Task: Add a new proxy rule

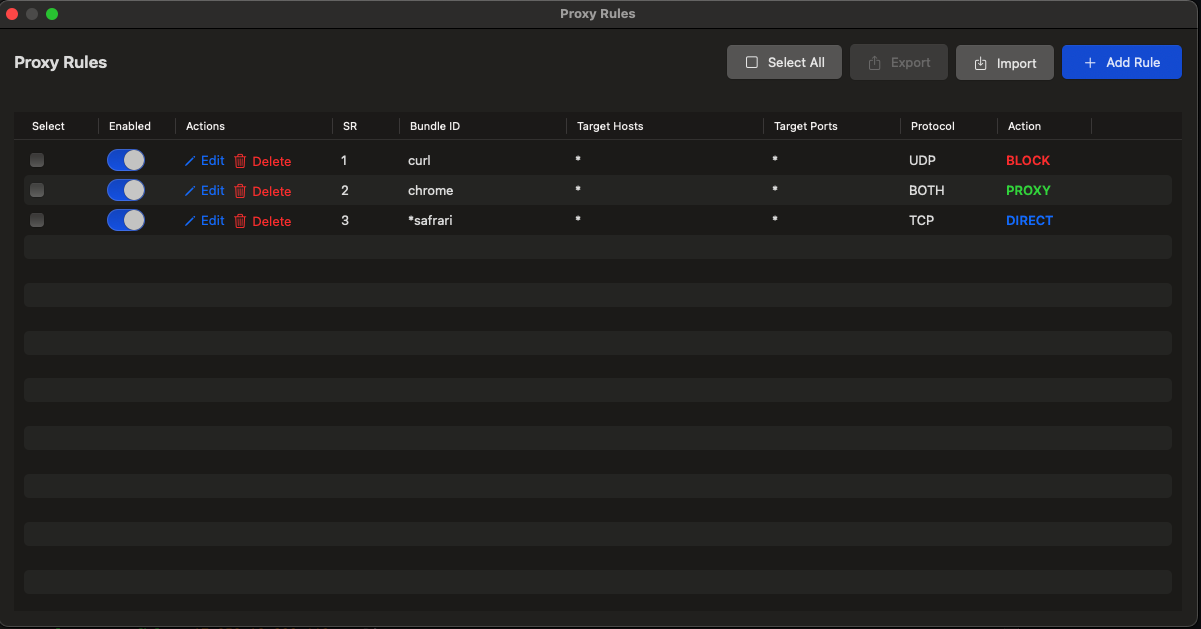Action: point(1122,62)
